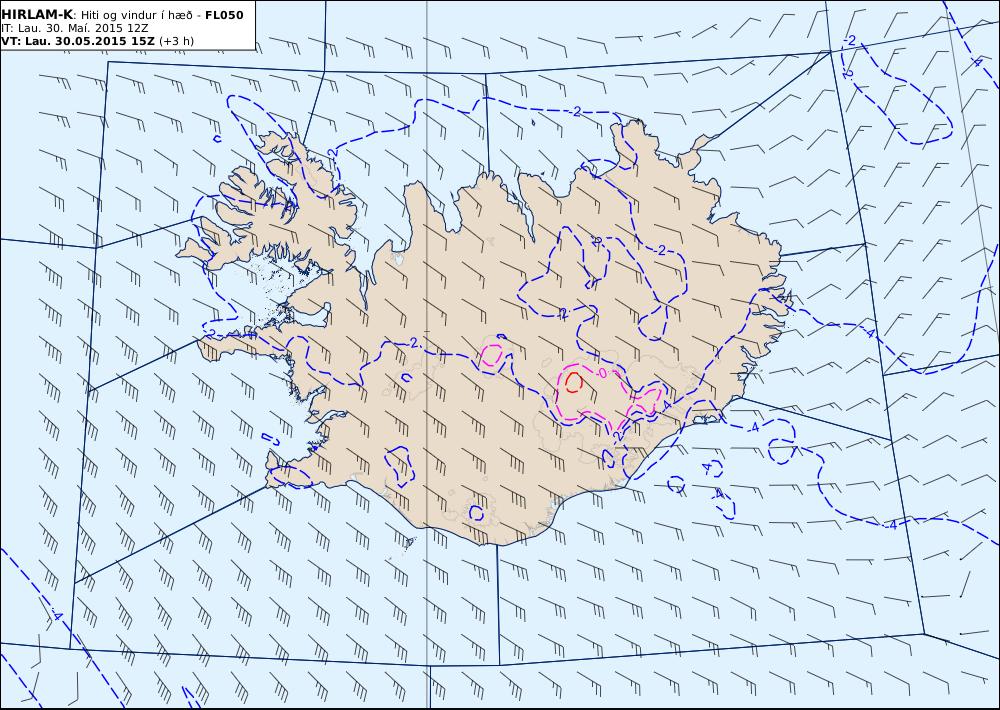
Task: Click the "(+3 h)" forecast offset text
Action: coord(177,41)
